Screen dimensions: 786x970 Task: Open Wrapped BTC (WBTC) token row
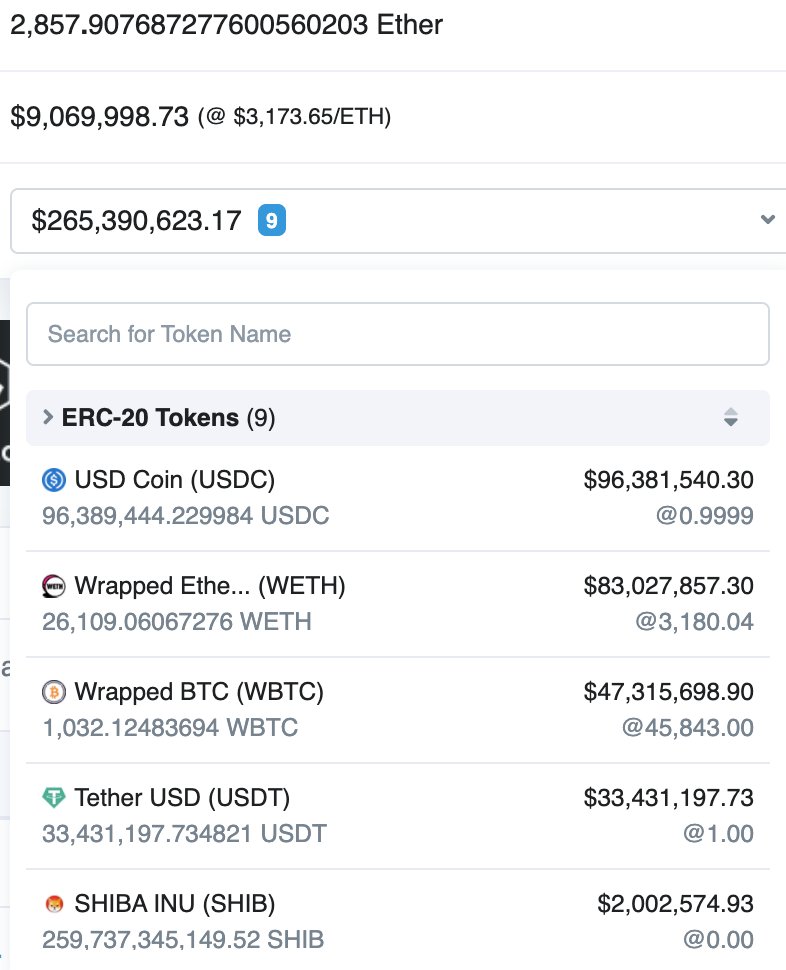(199, 692)
